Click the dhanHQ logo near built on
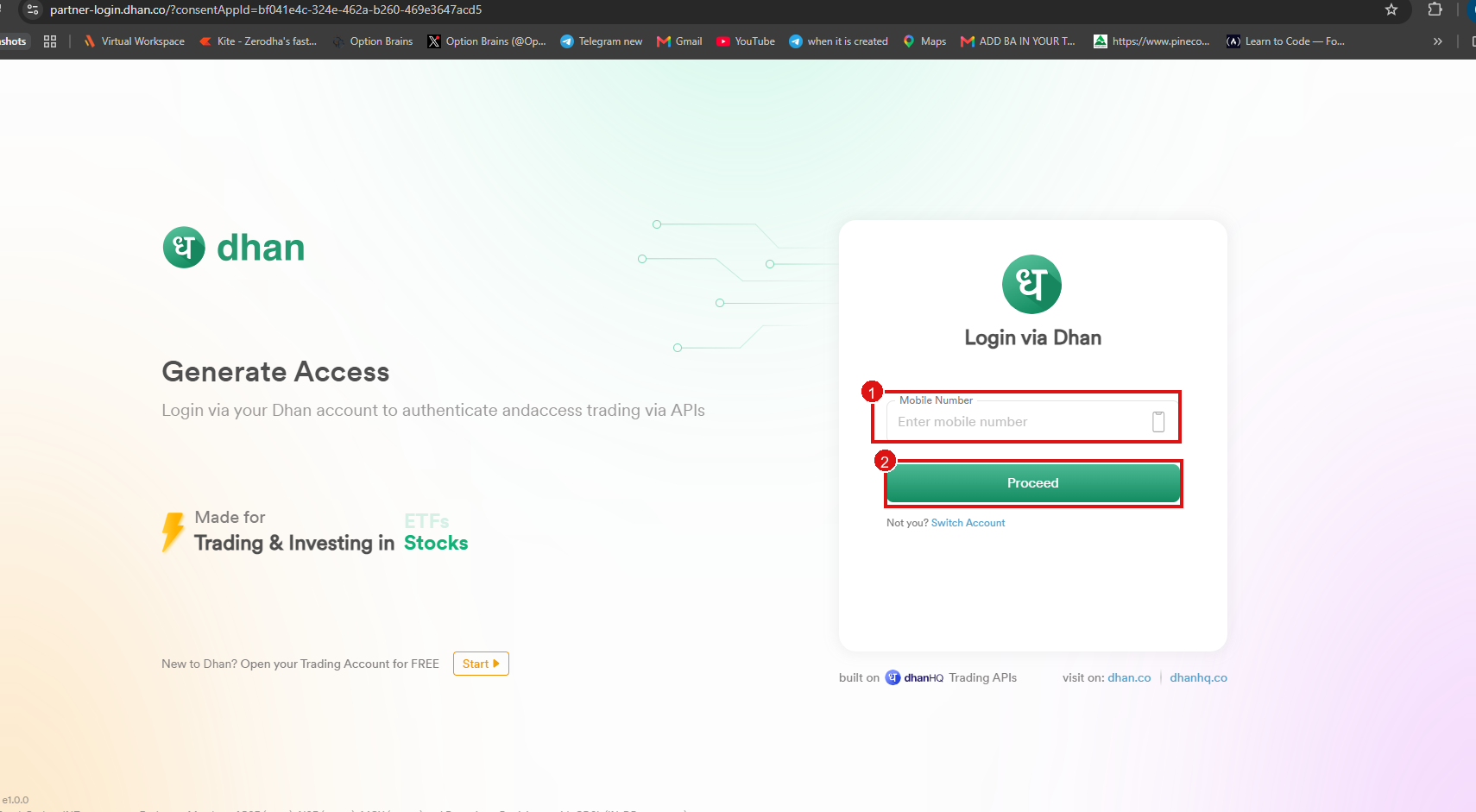The height and width of the screenshot is (812, 1476). coord(914,677)
